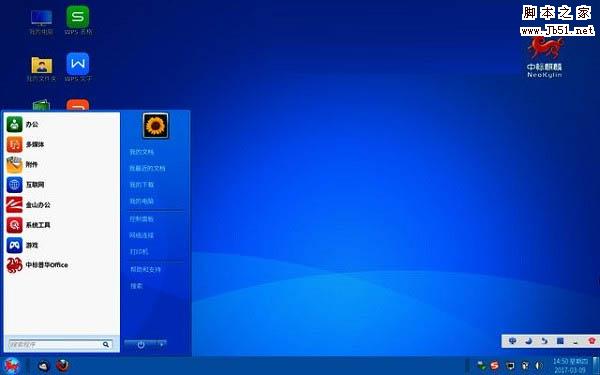Open the green WPS 表格 desktop icon
The image size is (600, 375).
click(x=78, y=21)
